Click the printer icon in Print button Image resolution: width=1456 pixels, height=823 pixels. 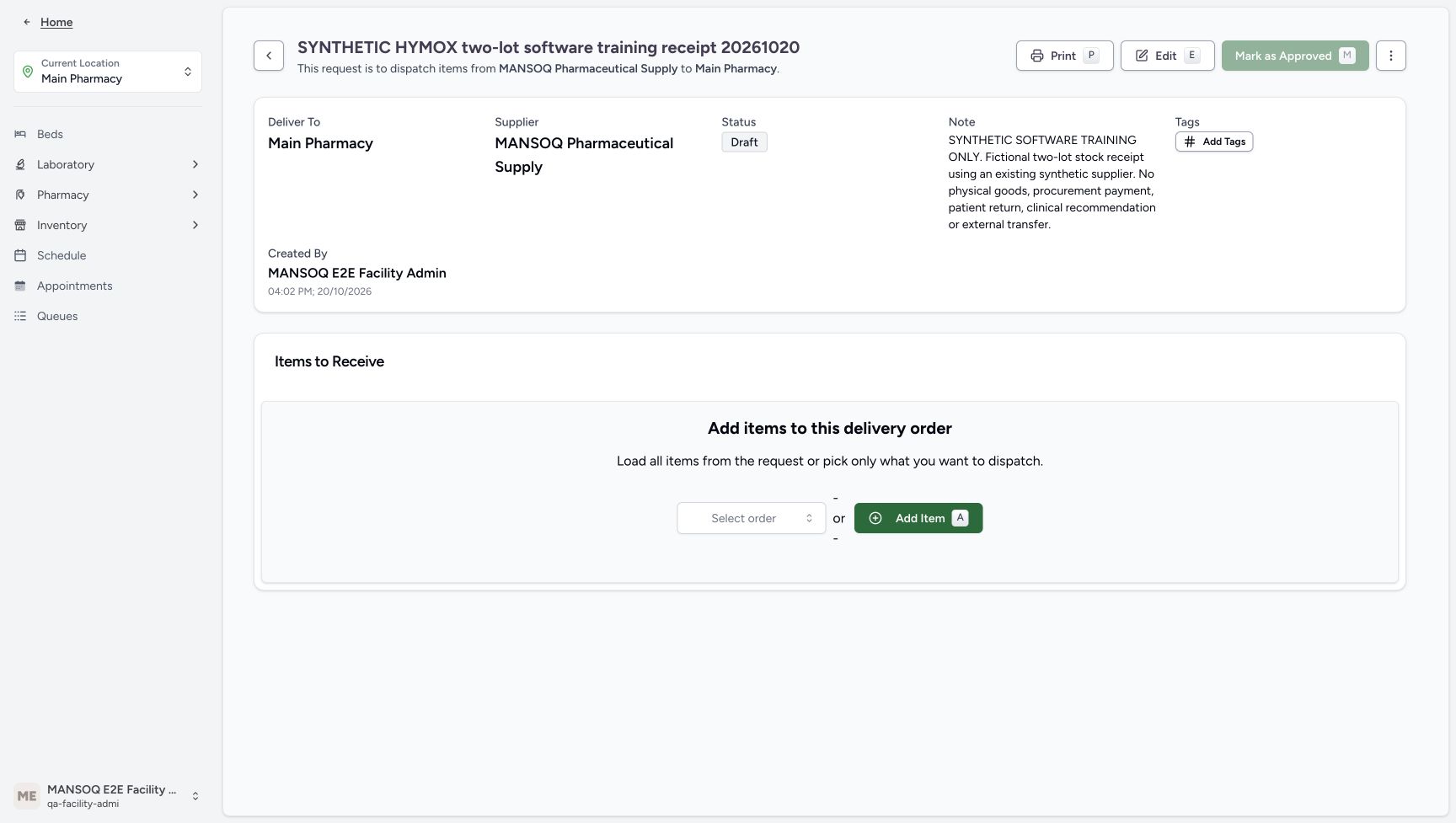[1037, 56]
